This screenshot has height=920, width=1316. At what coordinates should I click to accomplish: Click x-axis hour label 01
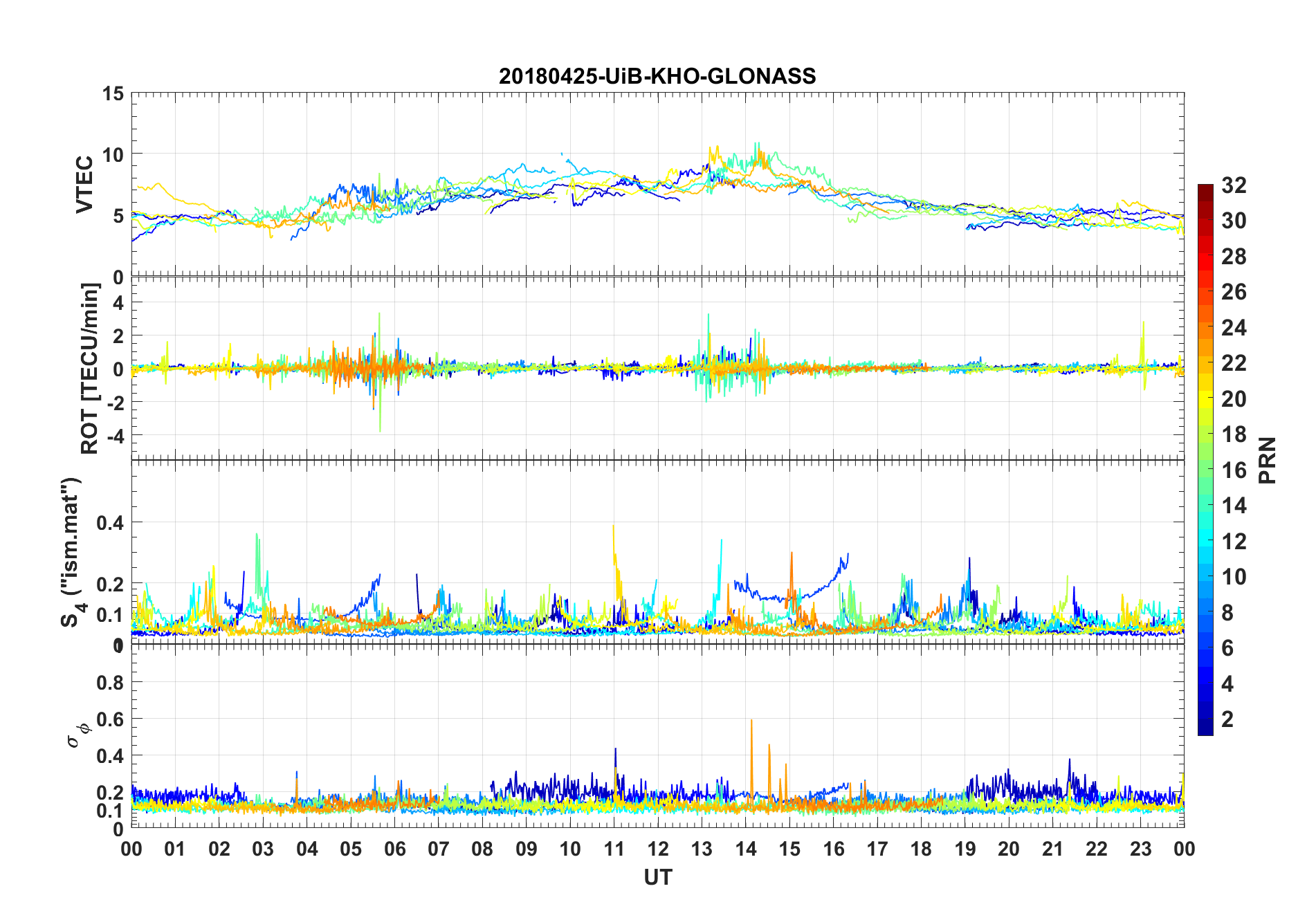[x=175, y=849]
